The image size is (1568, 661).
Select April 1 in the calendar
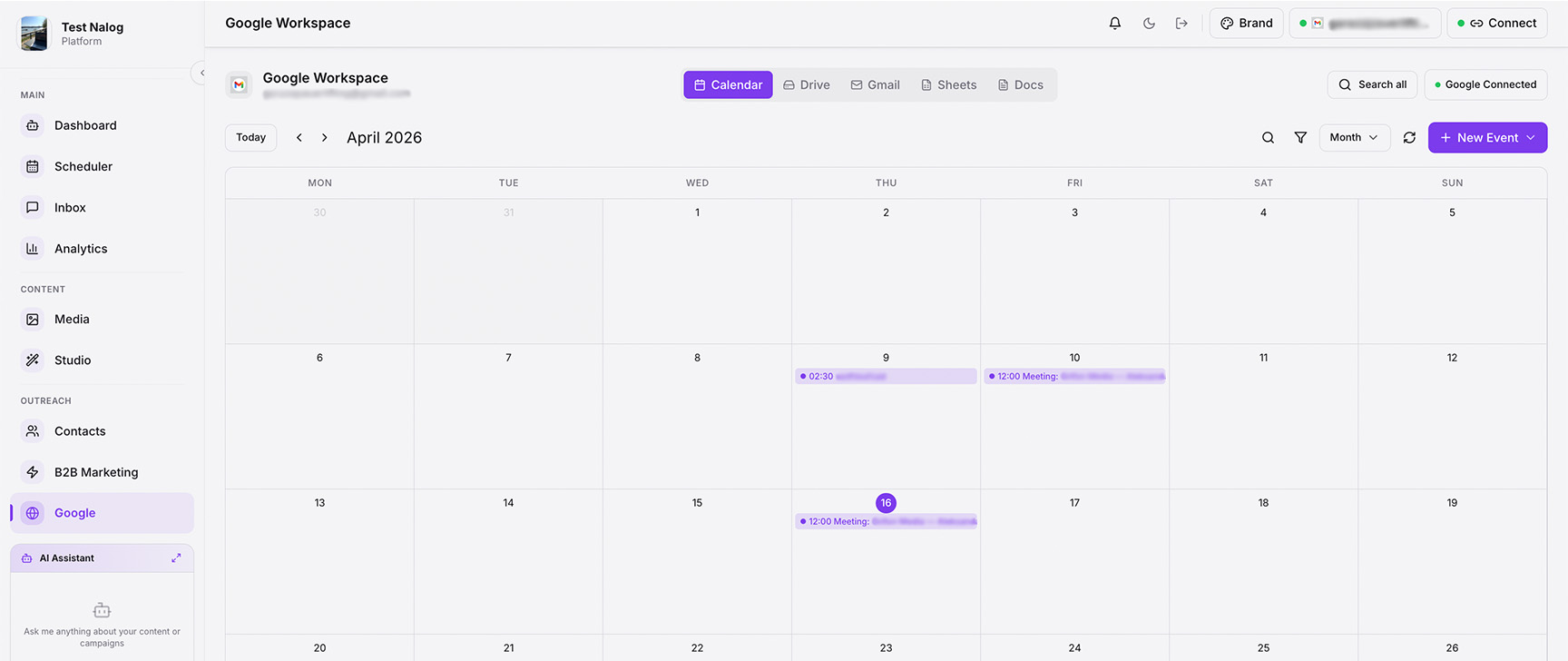tap(697, 212)
